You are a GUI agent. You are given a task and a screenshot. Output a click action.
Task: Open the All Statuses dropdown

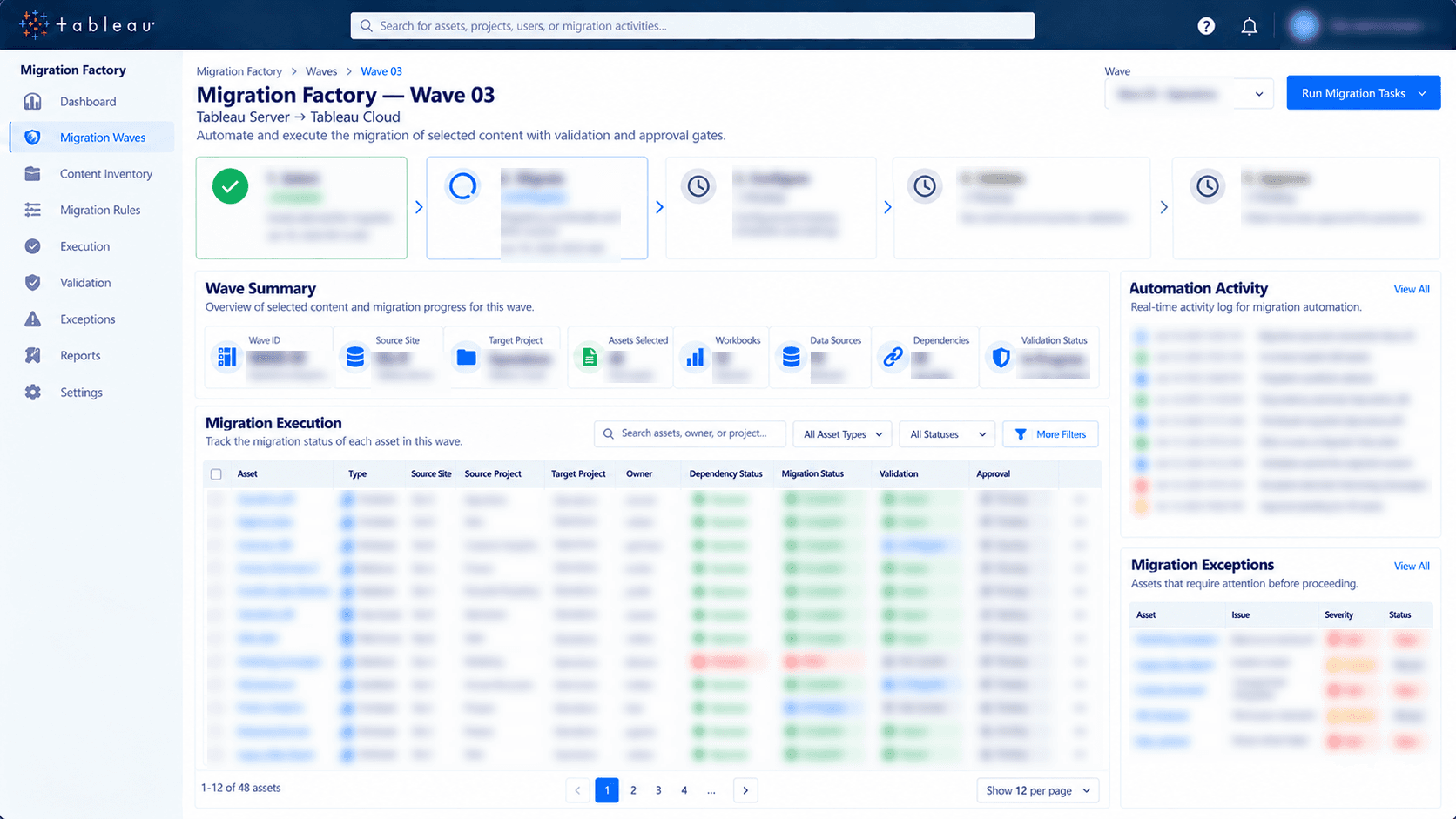click(947, 434)
